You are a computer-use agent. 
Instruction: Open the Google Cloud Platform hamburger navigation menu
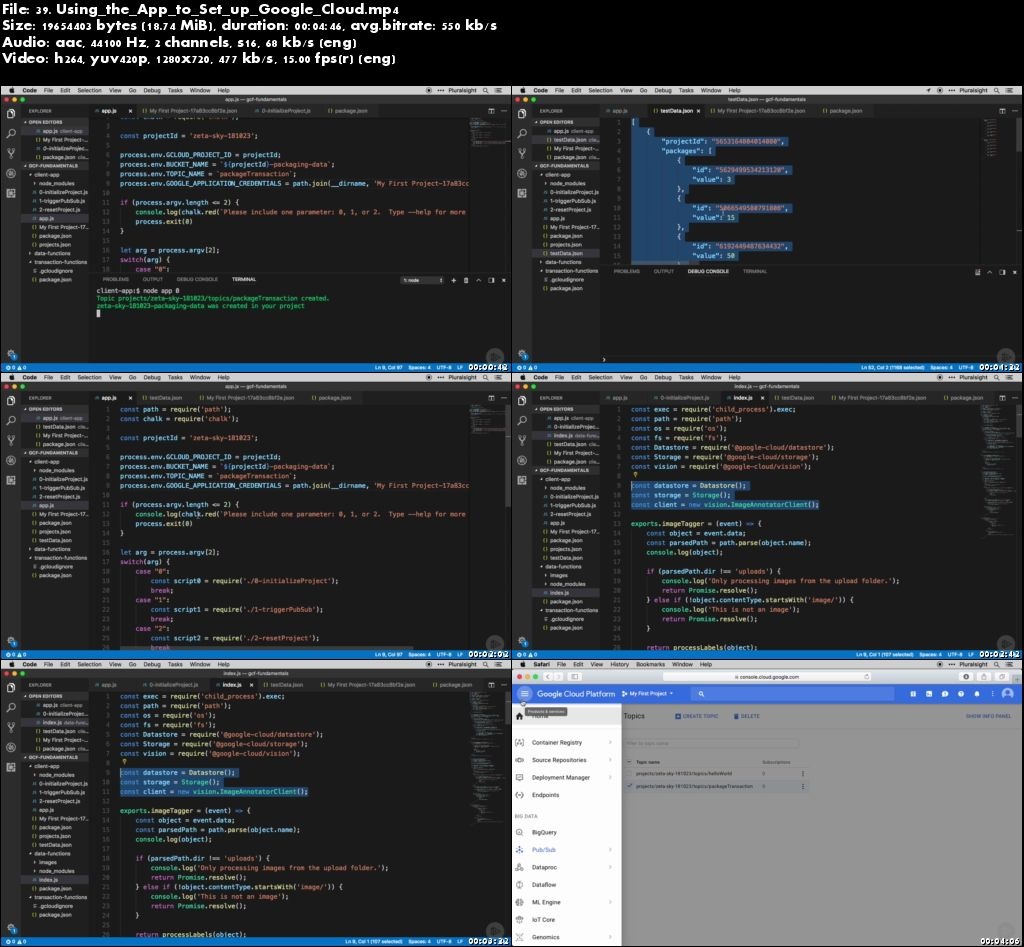pos(524,694)
